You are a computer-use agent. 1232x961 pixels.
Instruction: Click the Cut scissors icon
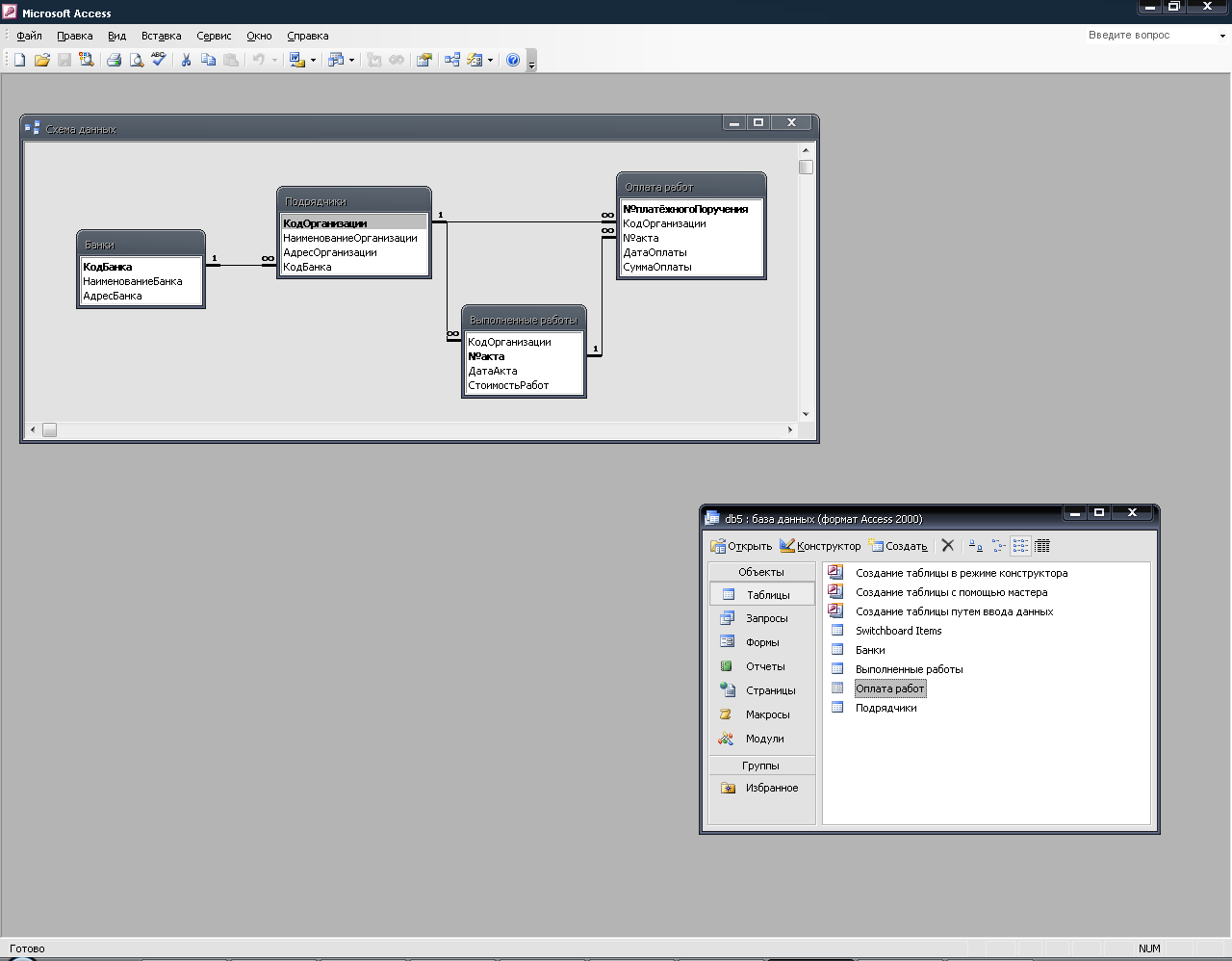click(186, 60)
